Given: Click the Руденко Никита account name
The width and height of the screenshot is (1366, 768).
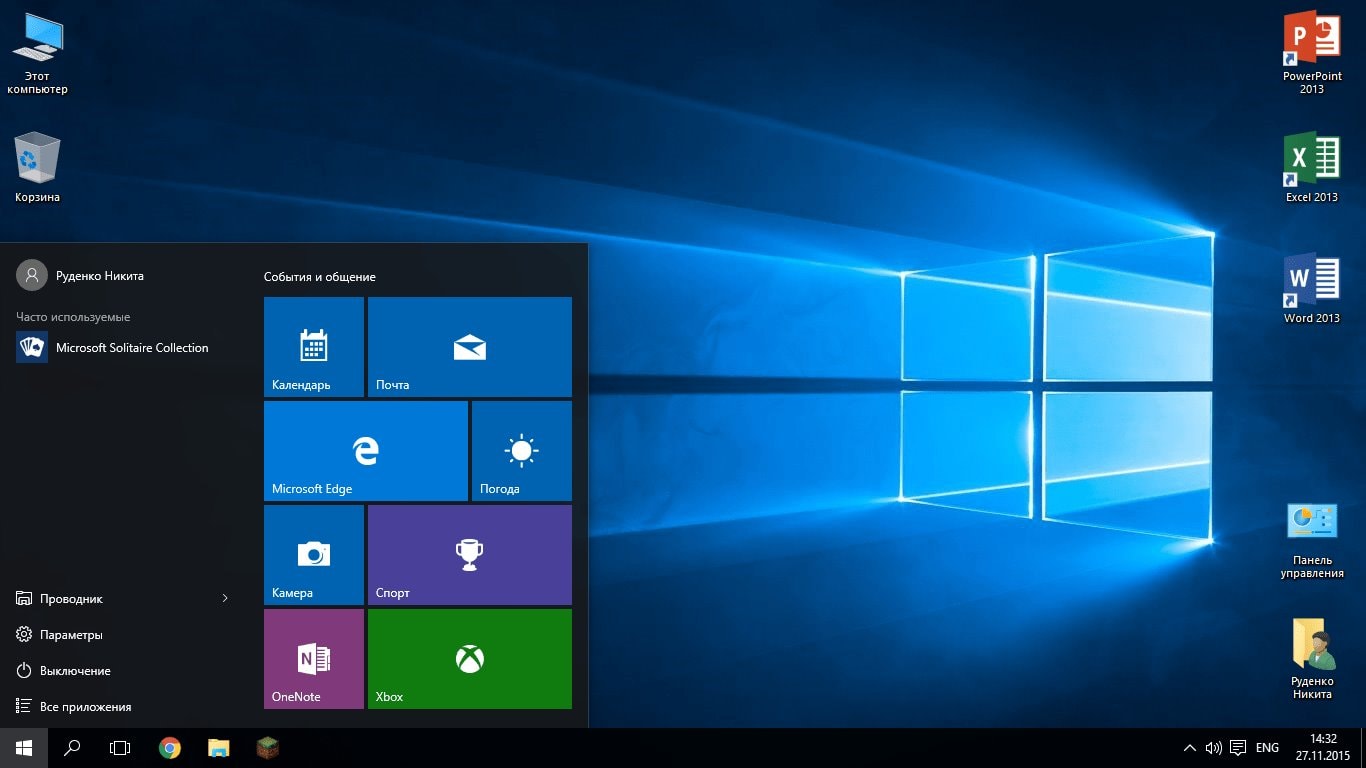Looking at the screenshot, I should coord(103,275).
